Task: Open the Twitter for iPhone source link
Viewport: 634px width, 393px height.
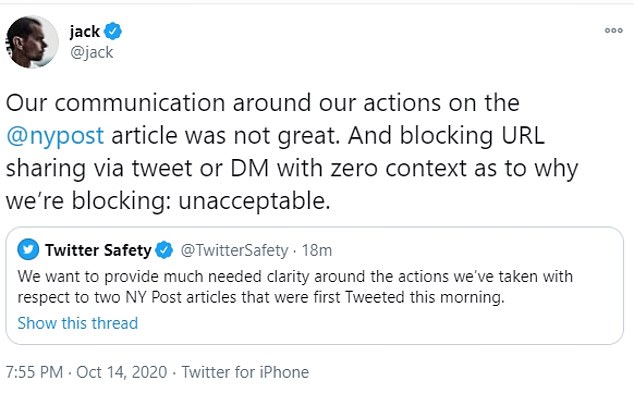Action: pyautogui.click(x=245, y=372)
